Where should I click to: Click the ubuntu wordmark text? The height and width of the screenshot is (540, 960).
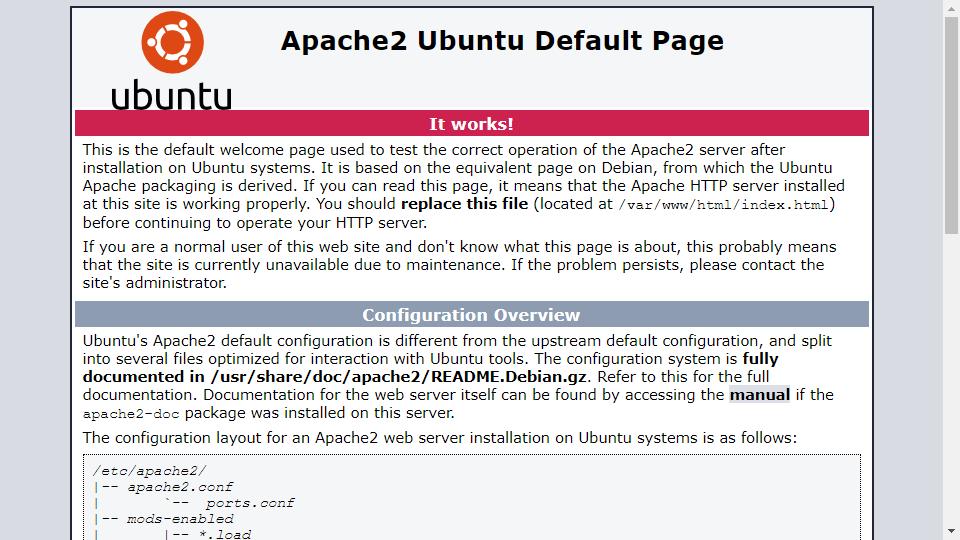[x=171, y=95]
